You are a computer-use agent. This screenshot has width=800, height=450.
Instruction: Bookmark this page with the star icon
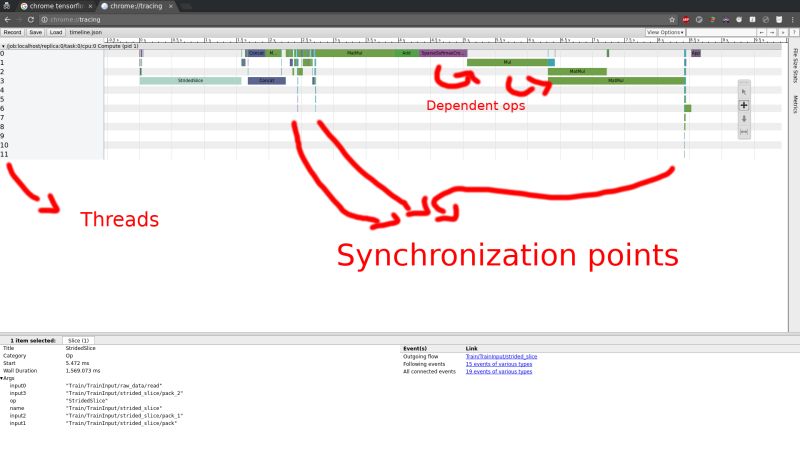point(672,19)
